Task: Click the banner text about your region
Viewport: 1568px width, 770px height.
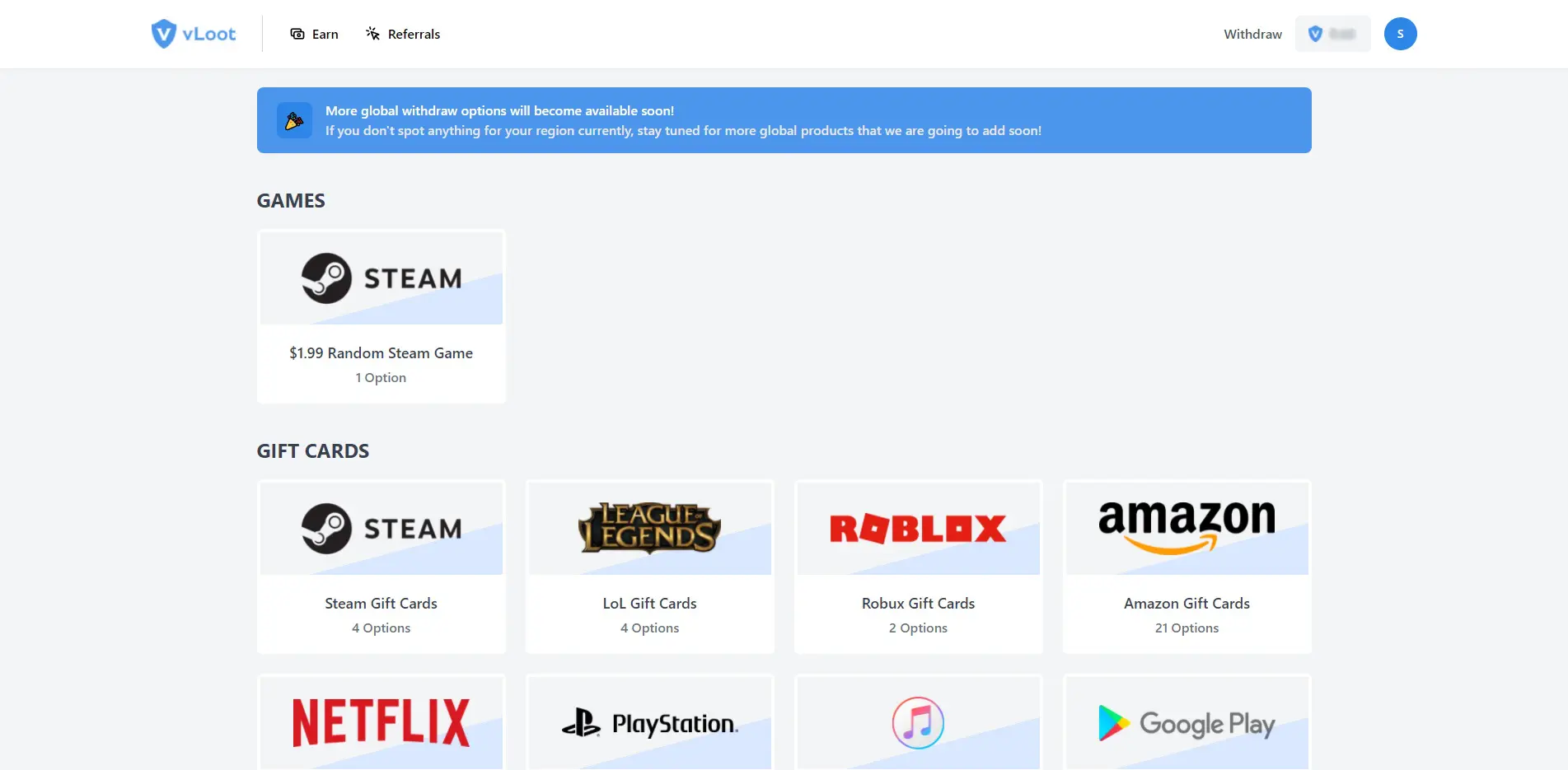Action: coord(683,130)
